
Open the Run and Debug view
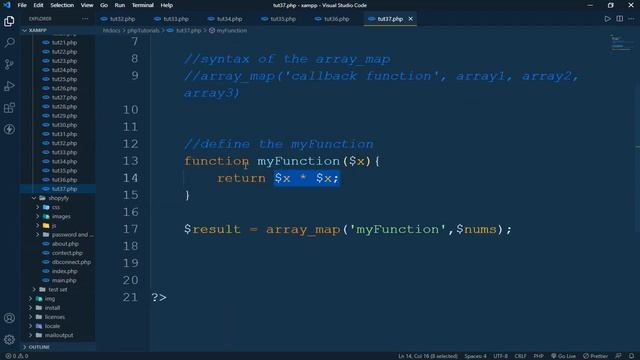click(x=9, y=86)
